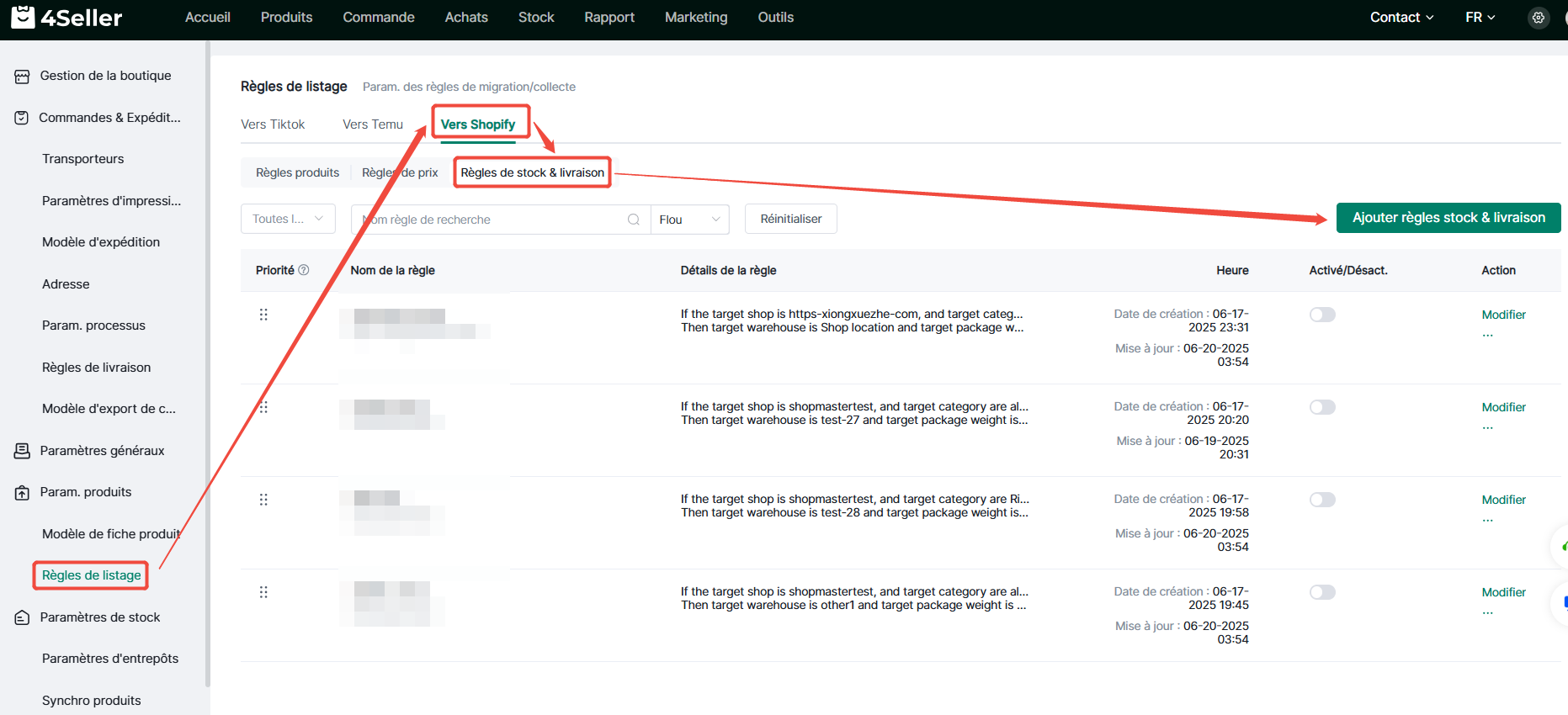
Task: Select Règles de listage in the sidebar
Action: 92,575
